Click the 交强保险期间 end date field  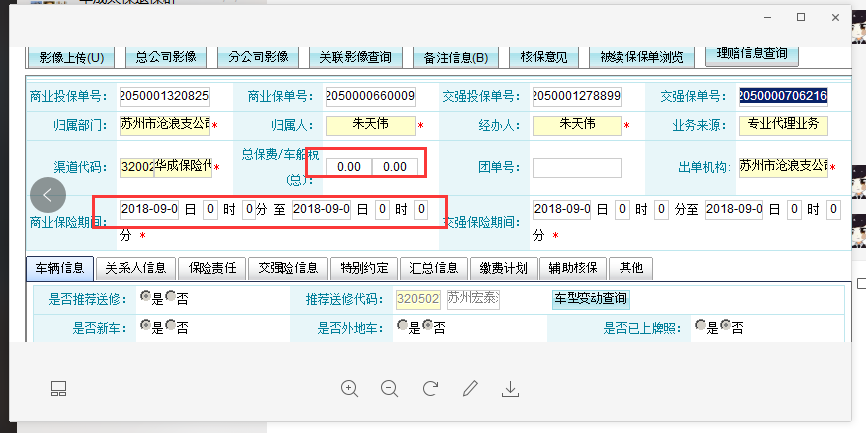click(734, 209)
